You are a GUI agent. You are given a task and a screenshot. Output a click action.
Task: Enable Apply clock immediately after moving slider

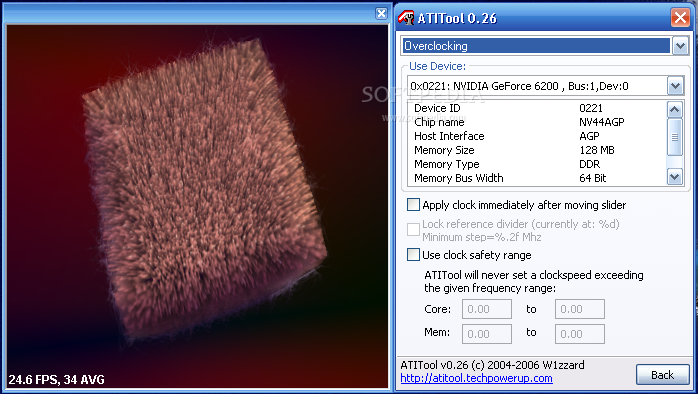click(413, 205)
